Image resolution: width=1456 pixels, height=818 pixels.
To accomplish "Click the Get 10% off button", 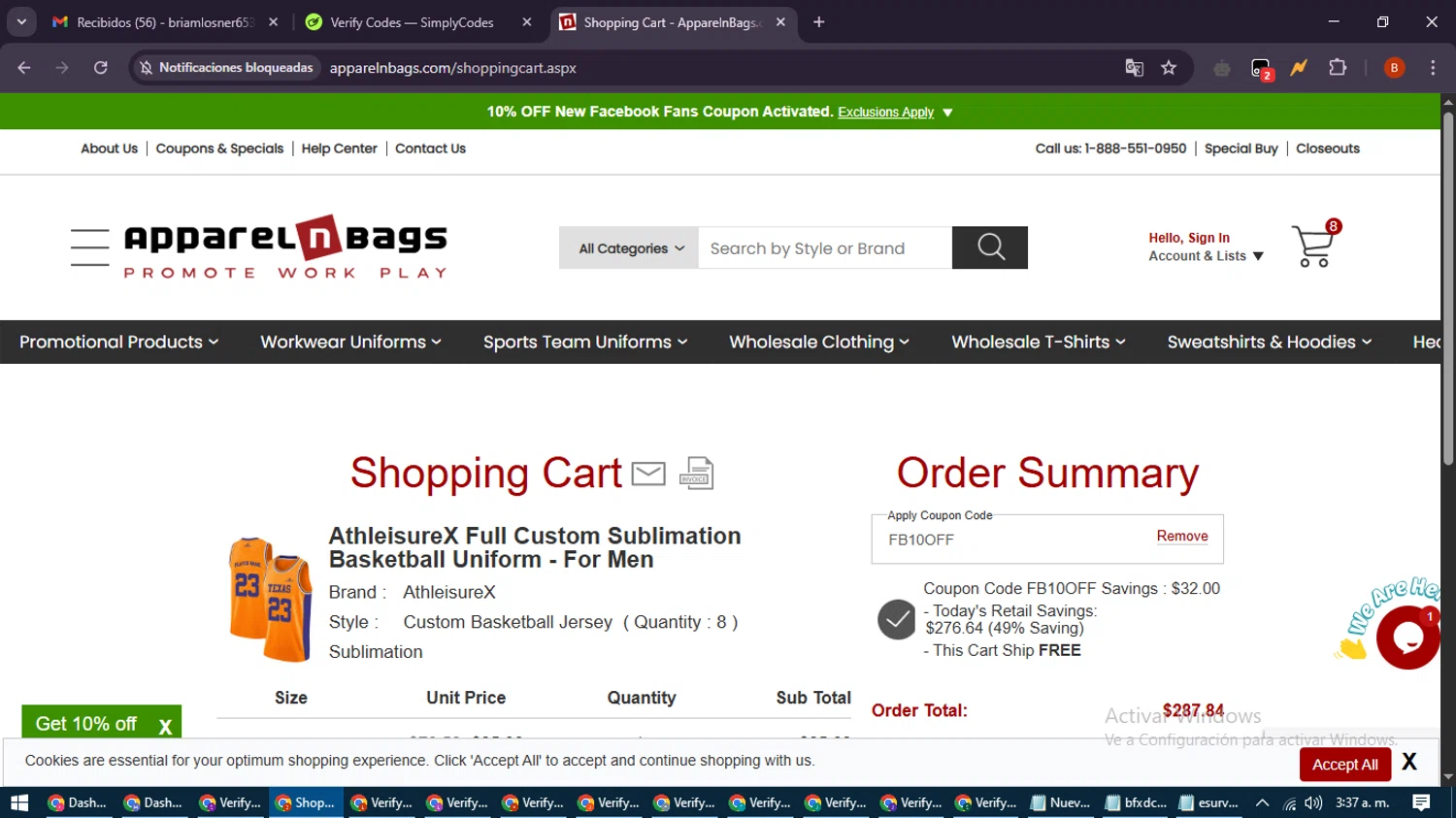I will (x=86, y=724).
